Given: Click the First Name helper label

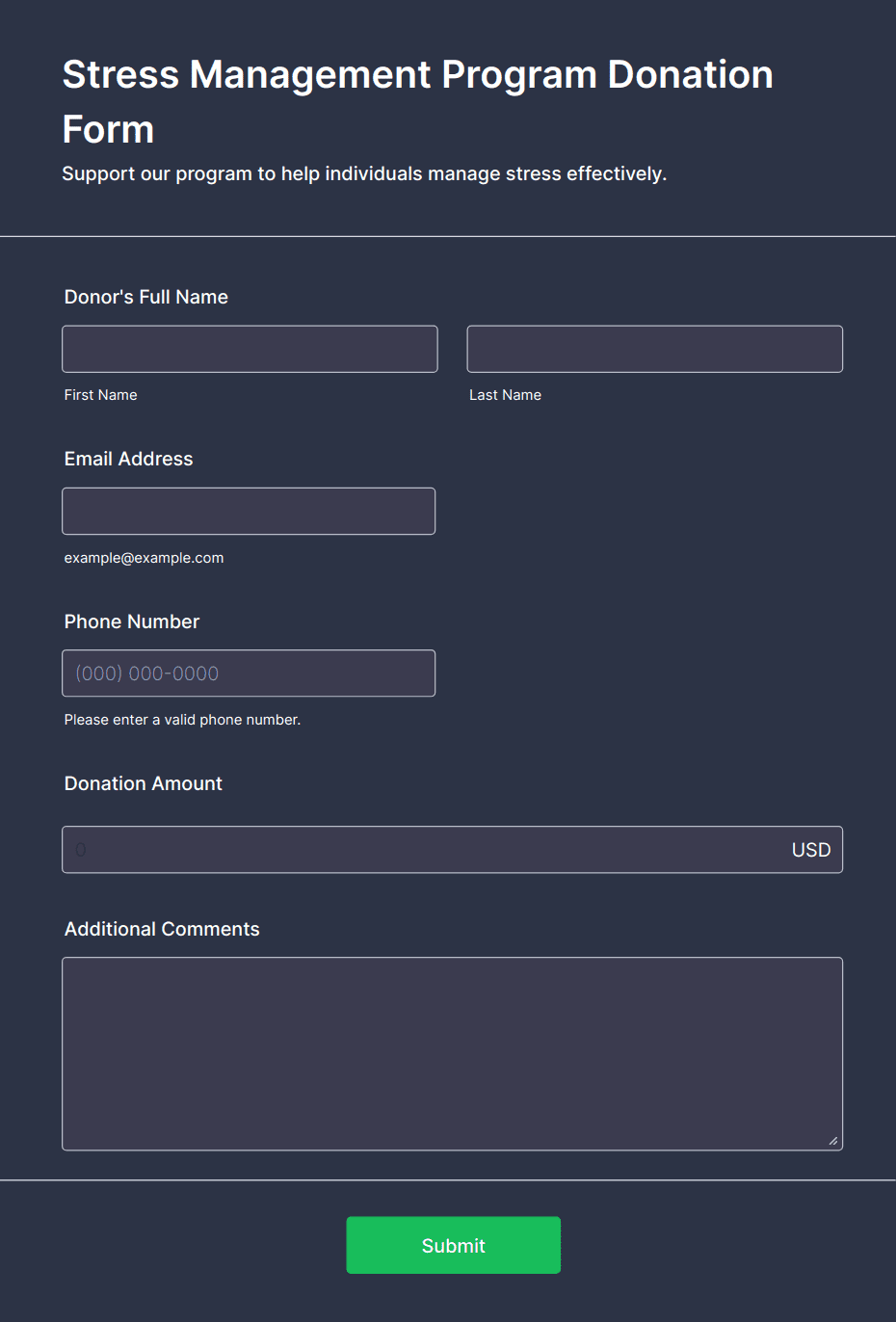Looking at the screenshot, I should tap(100, 394).
